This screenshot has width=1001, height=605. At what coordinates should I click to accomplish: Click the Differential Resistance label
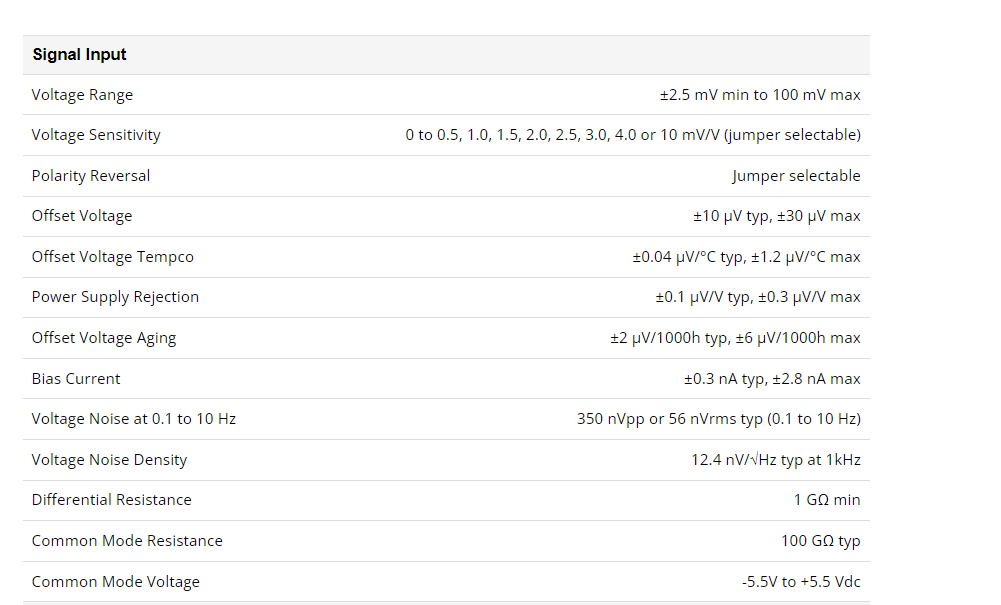[x=111, y=500]
